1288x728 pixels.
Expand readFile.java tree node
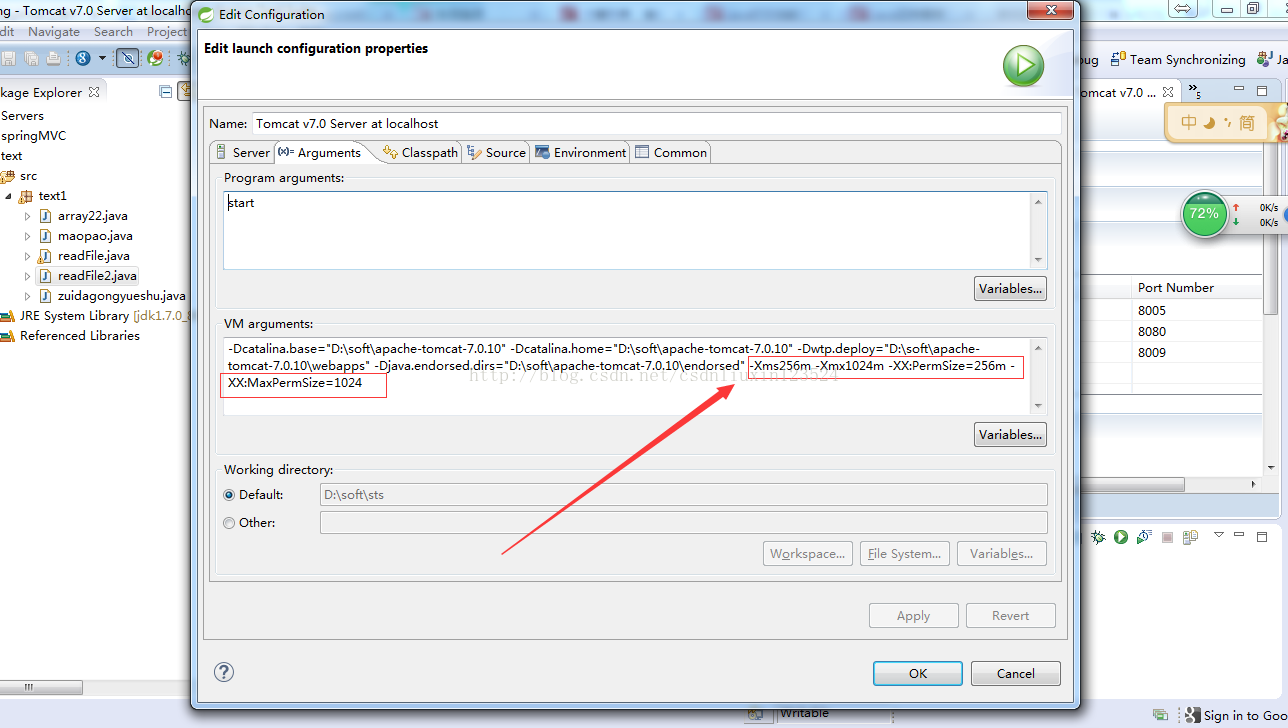pyautogui.click(x=28, y=256)
